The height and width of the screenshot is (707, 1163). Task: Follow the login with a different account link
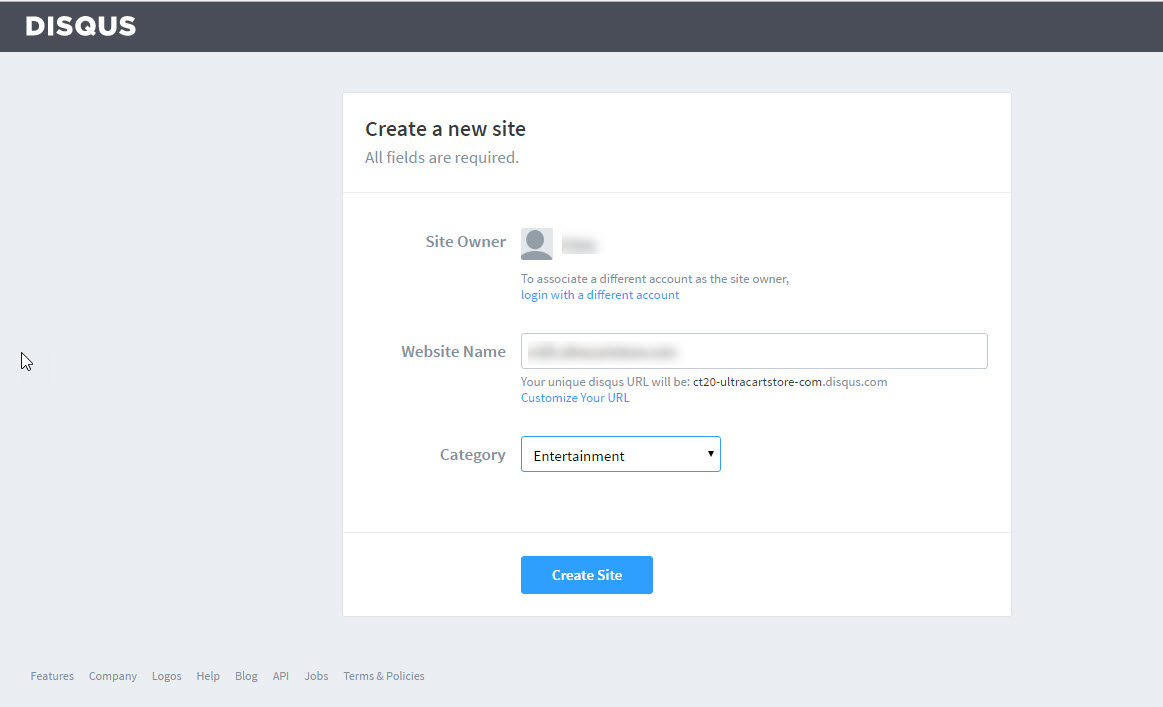tap(599, 295)
